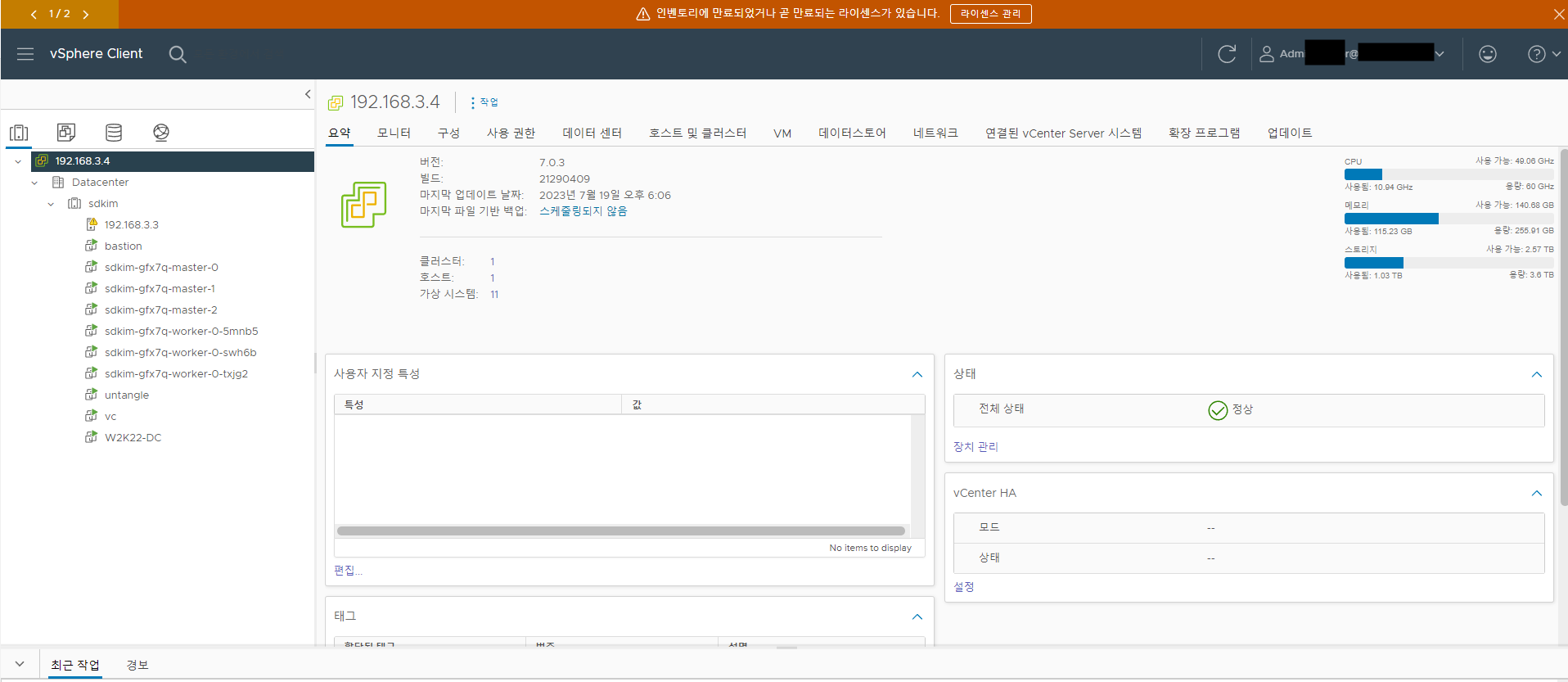Refresh the vSphere Client view
1568x682 pixels.
(1227, 54)
